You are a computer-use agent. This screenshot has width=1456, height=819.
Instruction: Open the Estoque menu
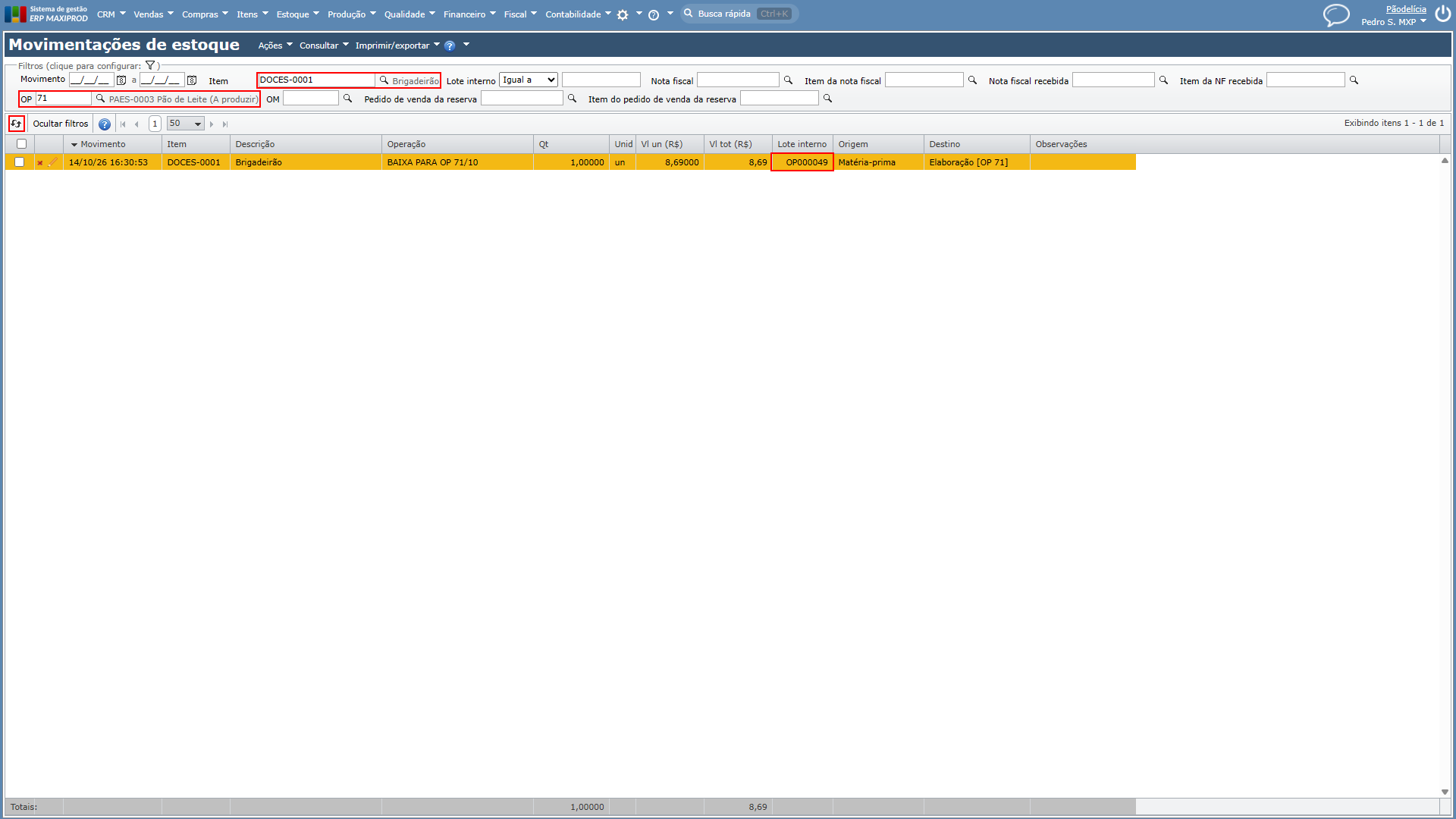(x=297, y=14)
